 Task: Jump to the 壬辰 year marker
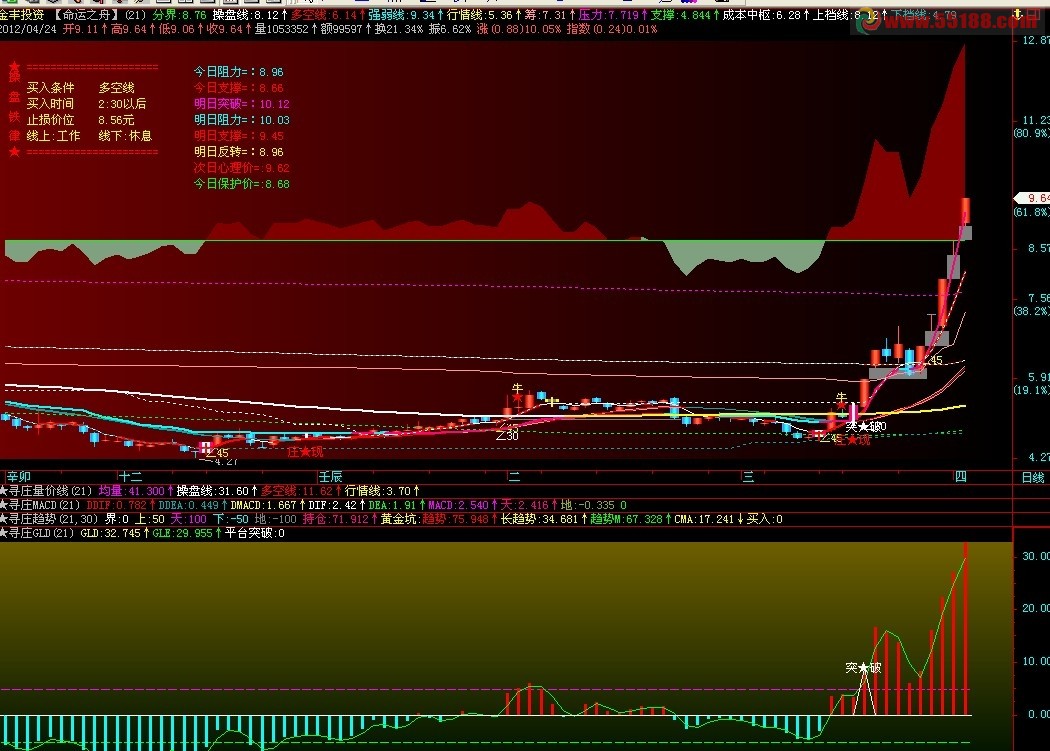331,477
